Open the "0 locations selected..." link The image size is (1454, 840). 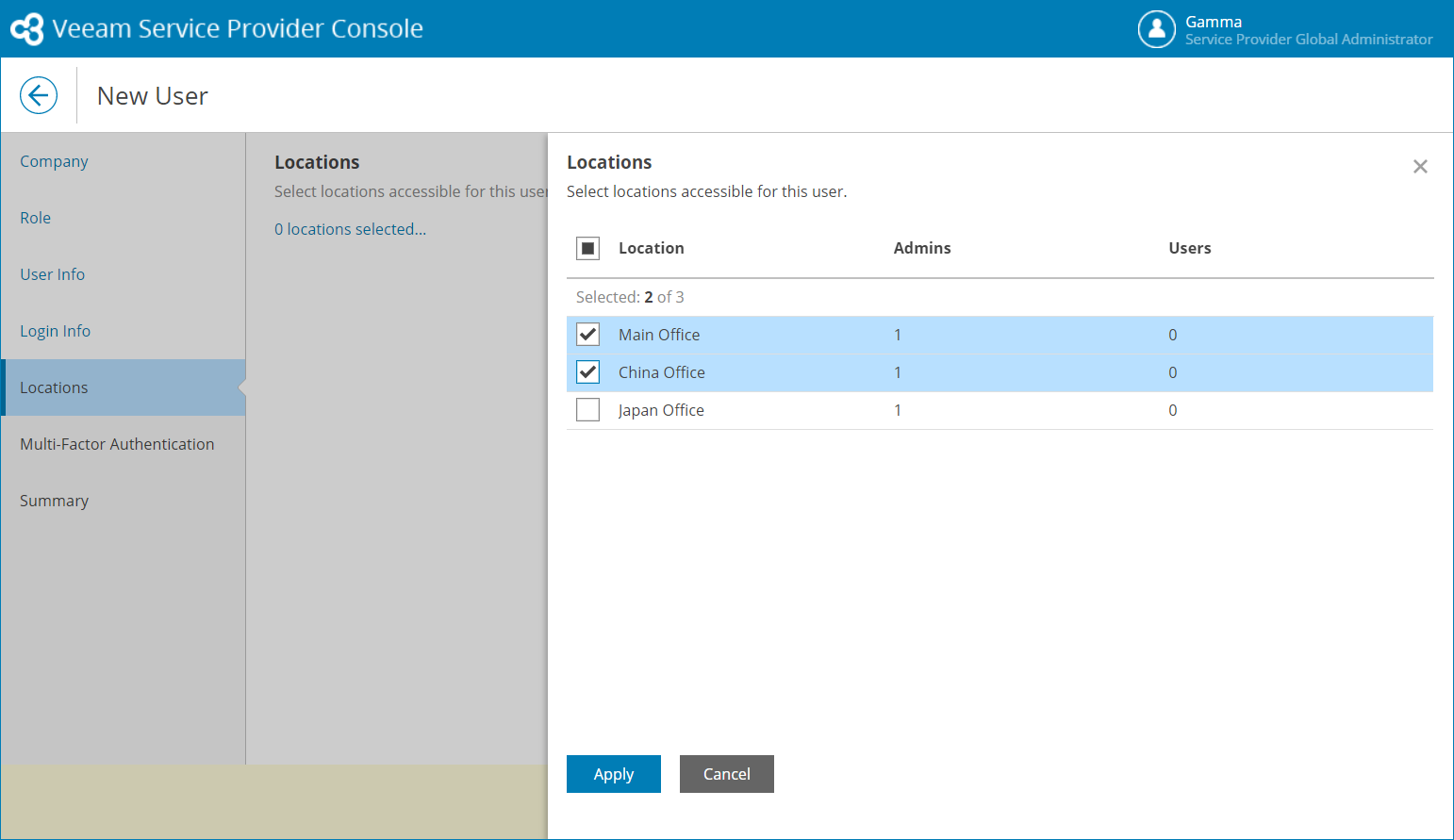click(x=350, y=229)
